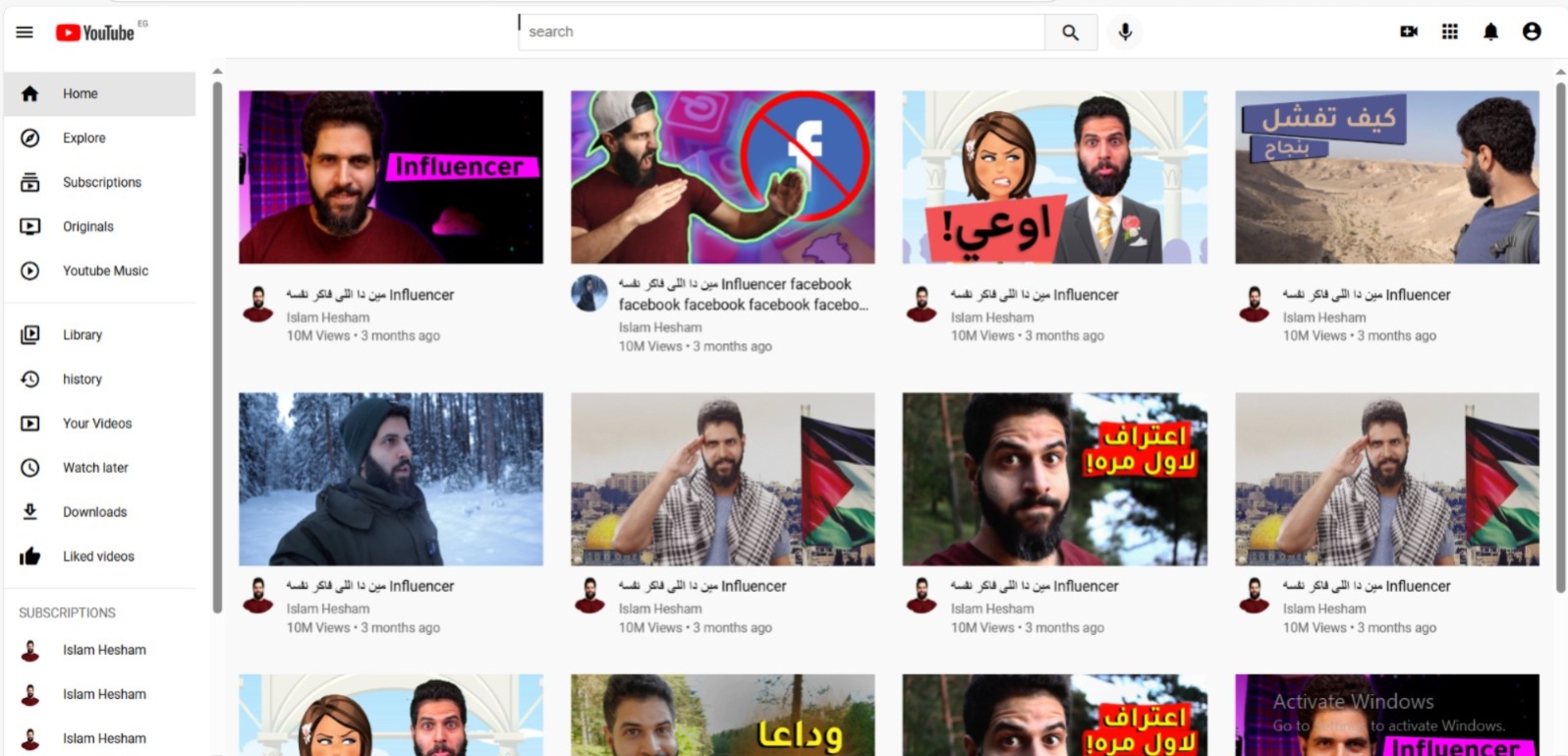Open the Downloads section

pyautogui.click(x=94, y=512)
